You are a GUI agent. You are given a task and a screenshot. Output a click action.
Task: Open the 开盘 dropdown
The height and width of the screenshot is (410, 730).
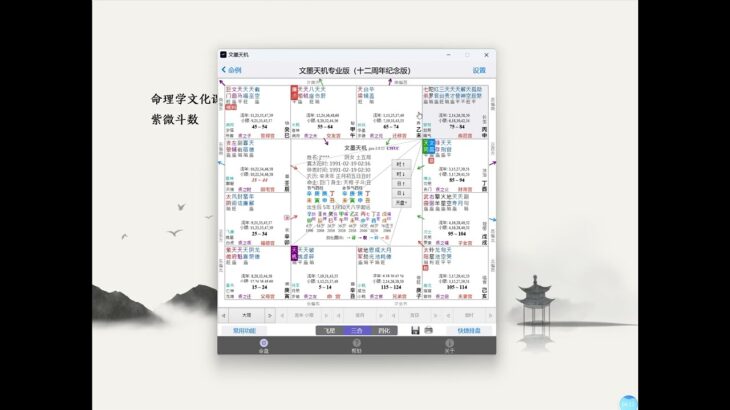400,203
